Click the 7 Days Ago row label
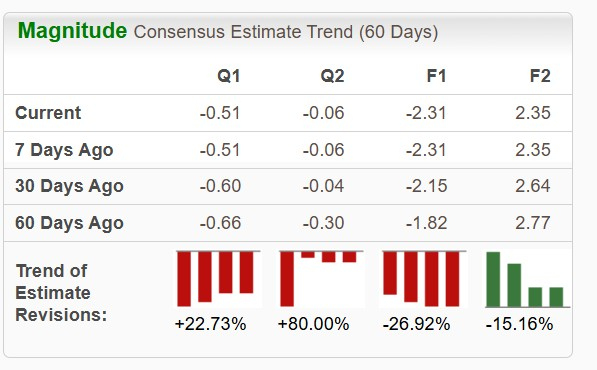Viewport: 597px width, 370px height. click(64, 150)
